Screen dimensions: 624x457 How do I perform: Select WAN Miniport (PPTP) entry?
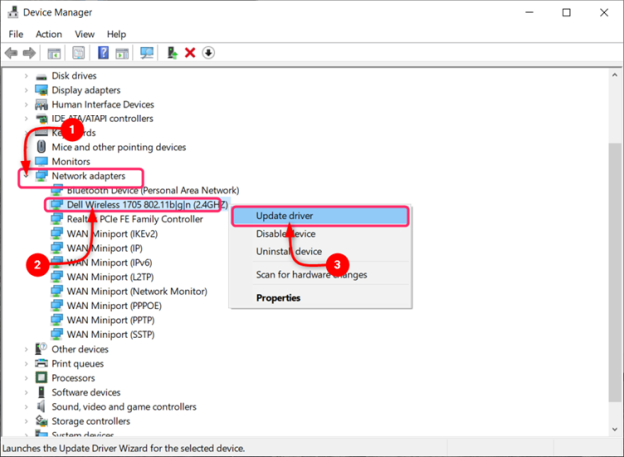(x=111, y=320)
